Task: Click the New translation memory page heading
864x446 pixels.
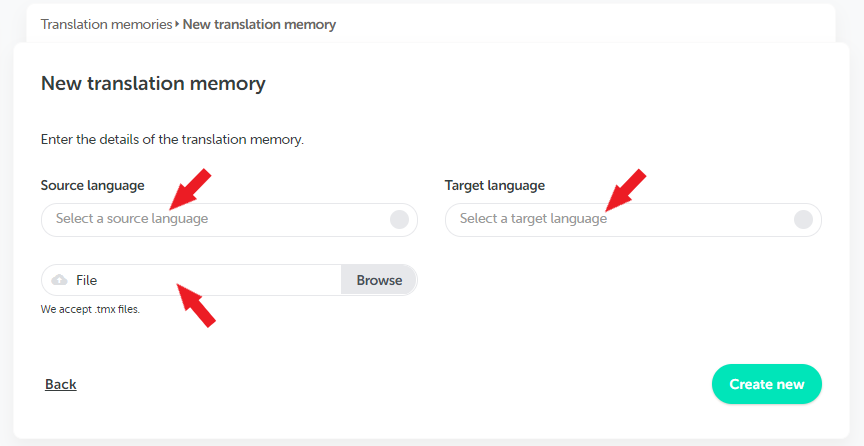Action: coord(153,83)
